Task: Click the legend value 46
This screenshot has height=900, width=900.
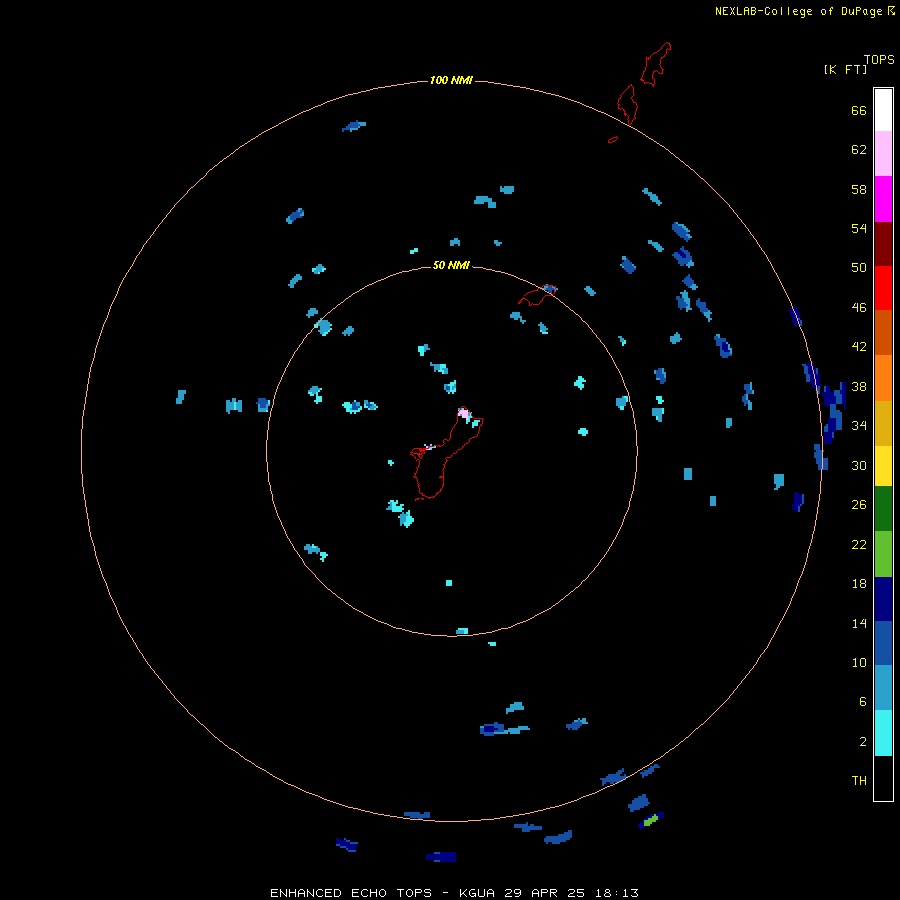Action: pyautogui.click(x=859, y=307)
